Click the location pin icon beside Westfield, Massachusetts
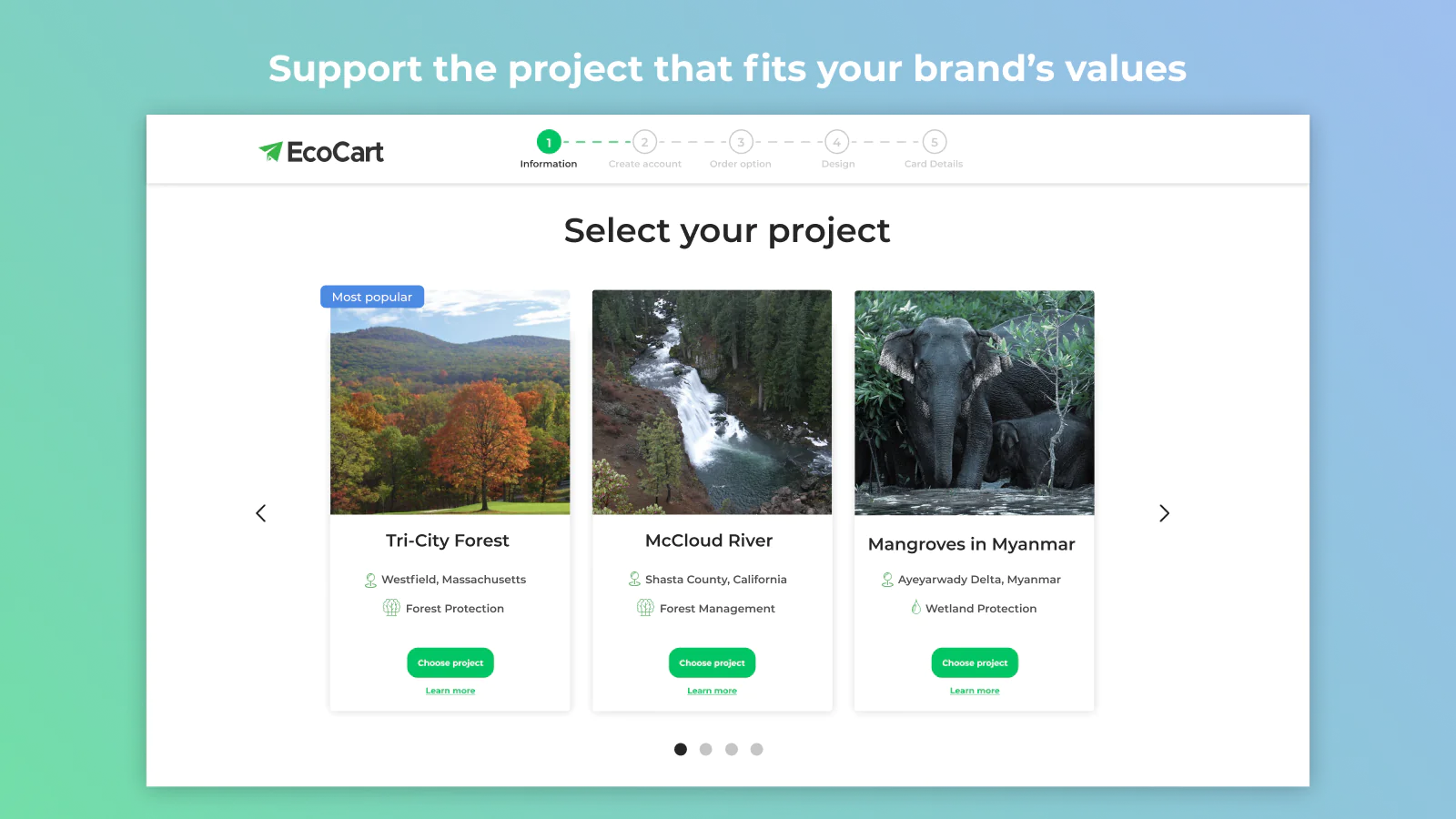 tap(370, 580)
